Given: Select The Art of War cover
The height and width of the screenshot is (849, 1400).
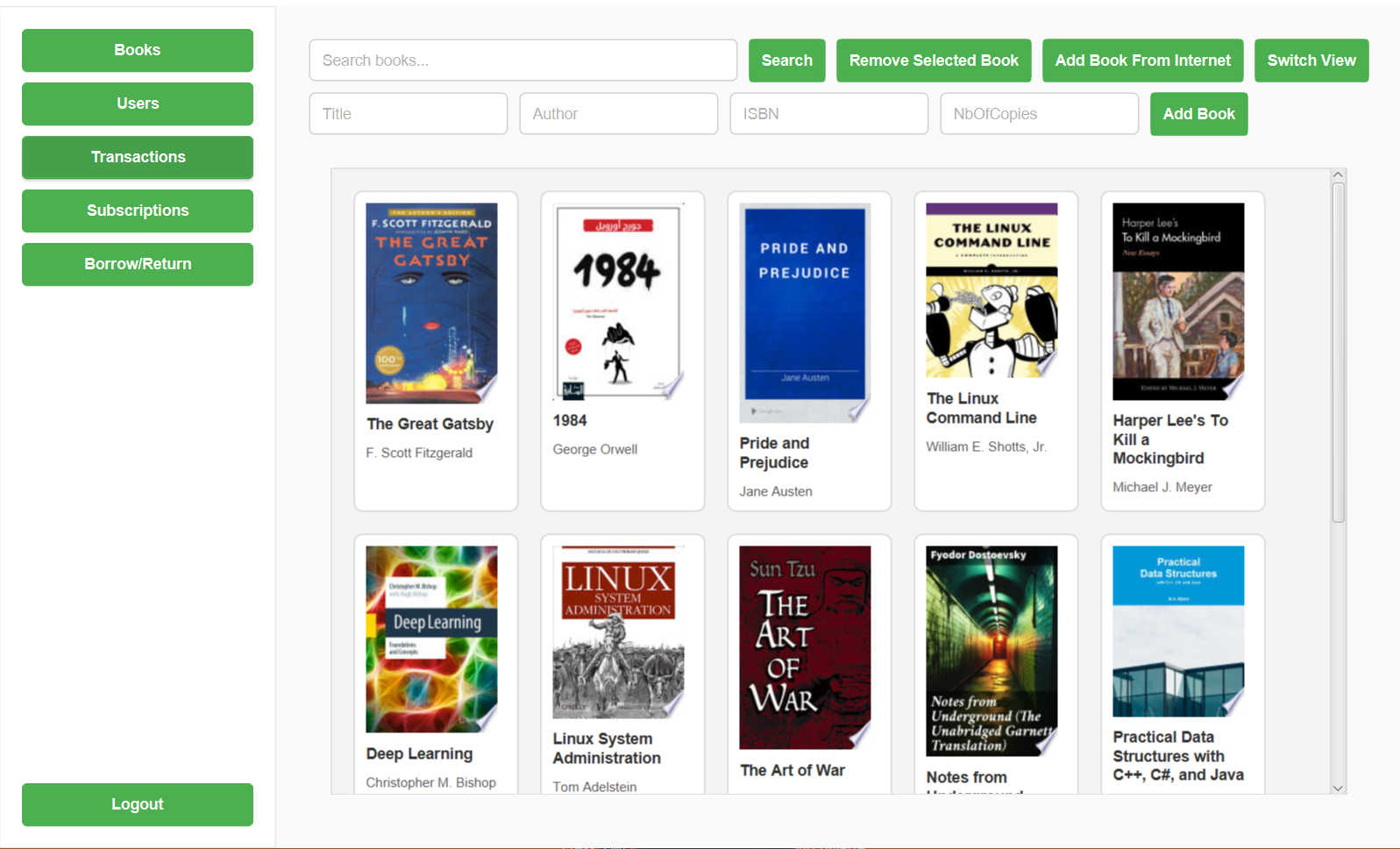Looking at the screenshot, I should click(805, 648).
